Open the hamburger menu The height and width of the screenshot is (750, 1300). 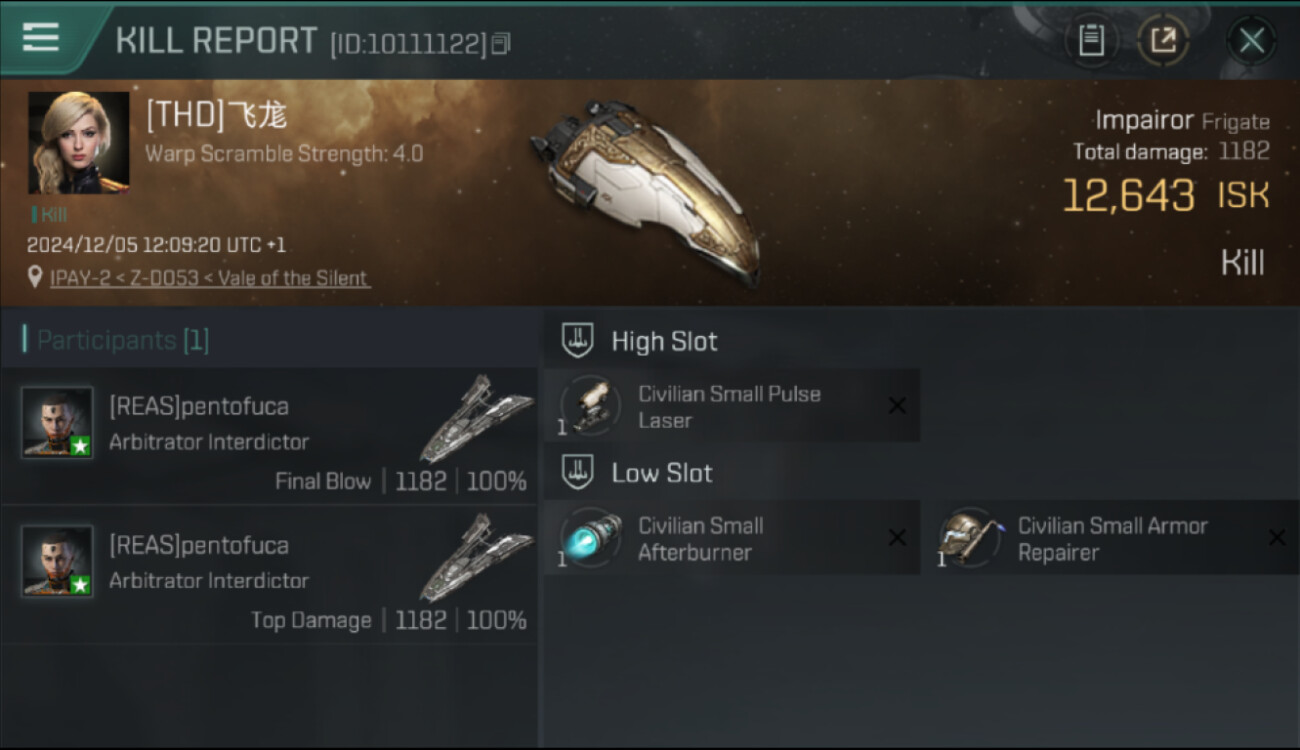coord(41,38)
